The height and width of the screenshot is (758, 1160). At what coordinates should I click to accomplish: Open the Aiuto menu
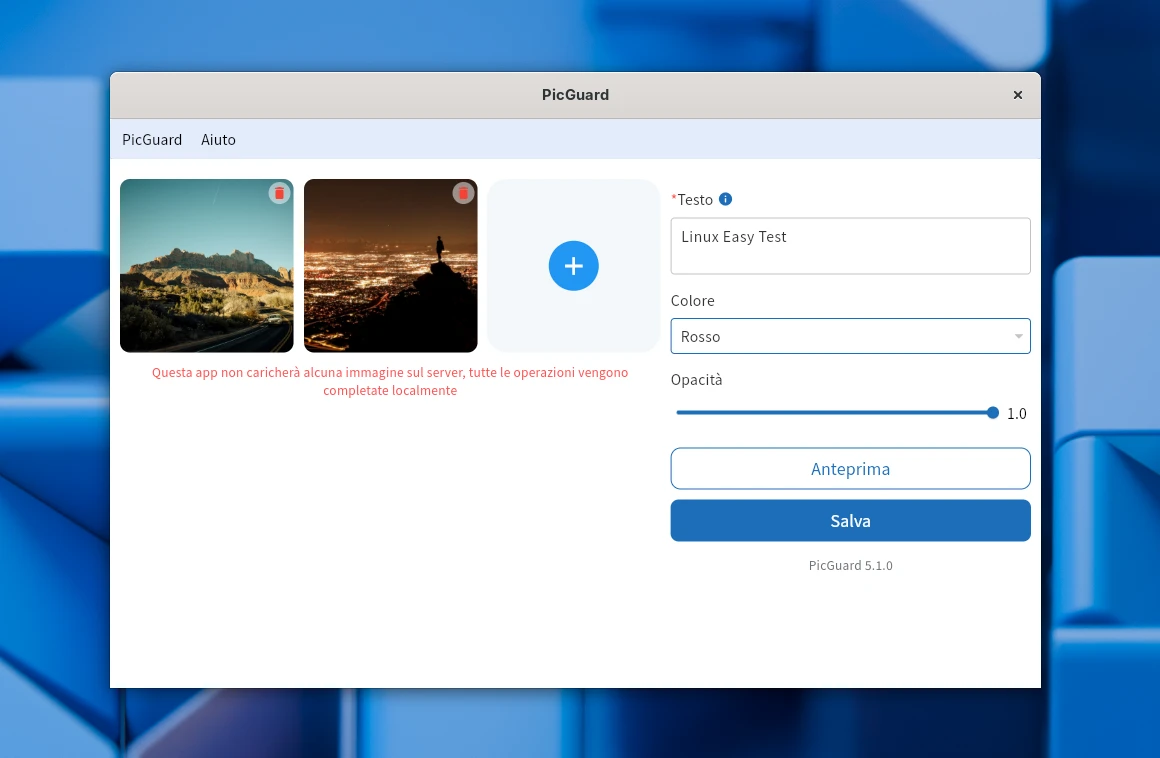click(218, 140)
